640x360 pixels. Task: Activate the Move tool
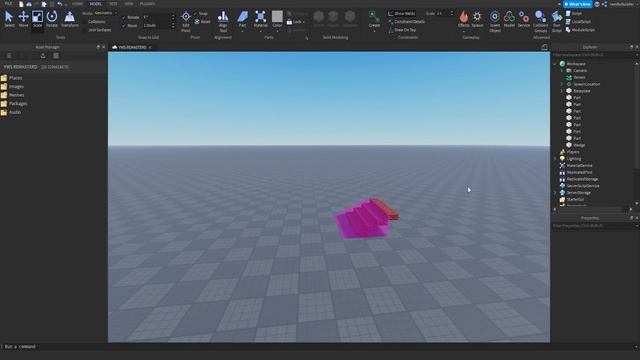[x=23, y=19]
